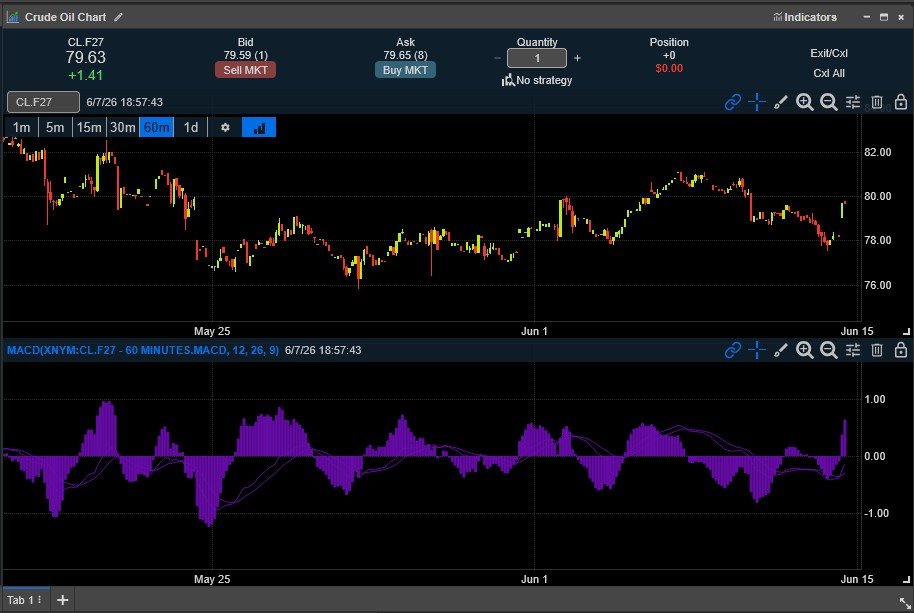This screenshot has height=613, width=914.
Task: Toggle lock on the MACD panel
Action: click(901, 350)
